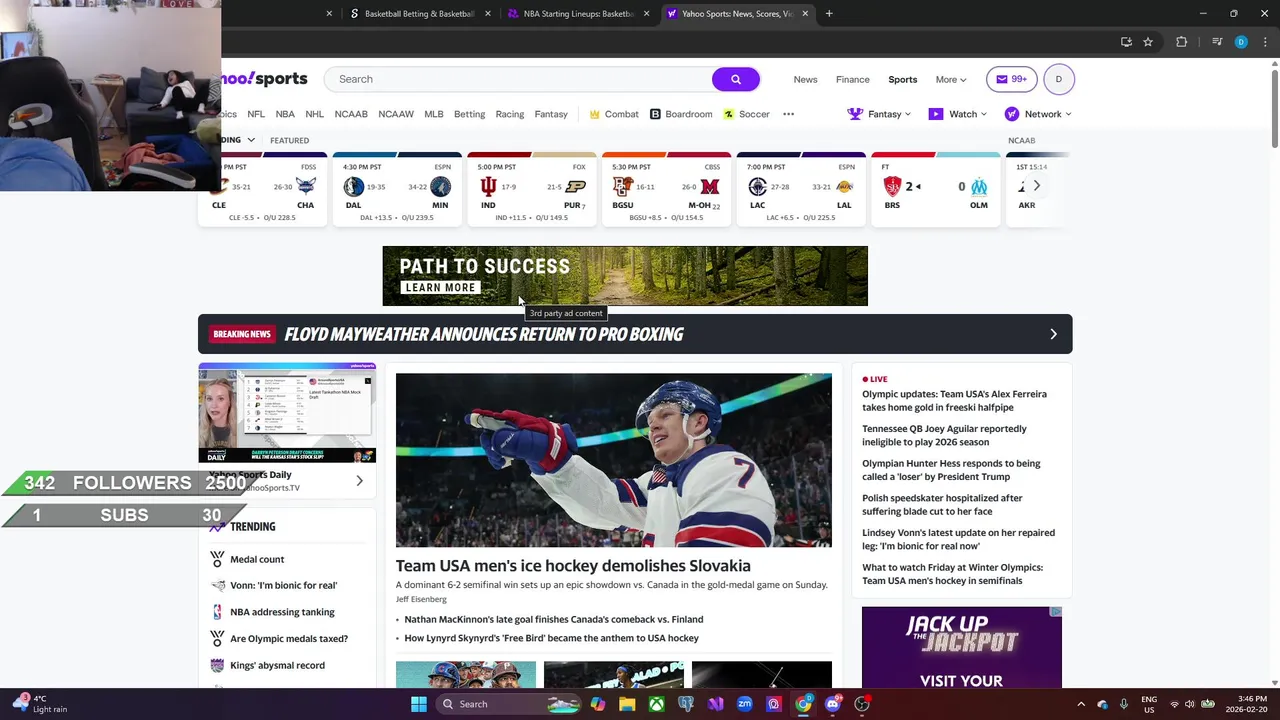Open the Xbox app on the taskbar
This screenshot has width=1280, height=720.
[656, 704]
